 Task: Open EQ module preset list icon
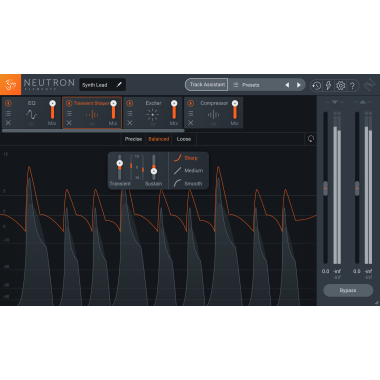coord(8,113)
